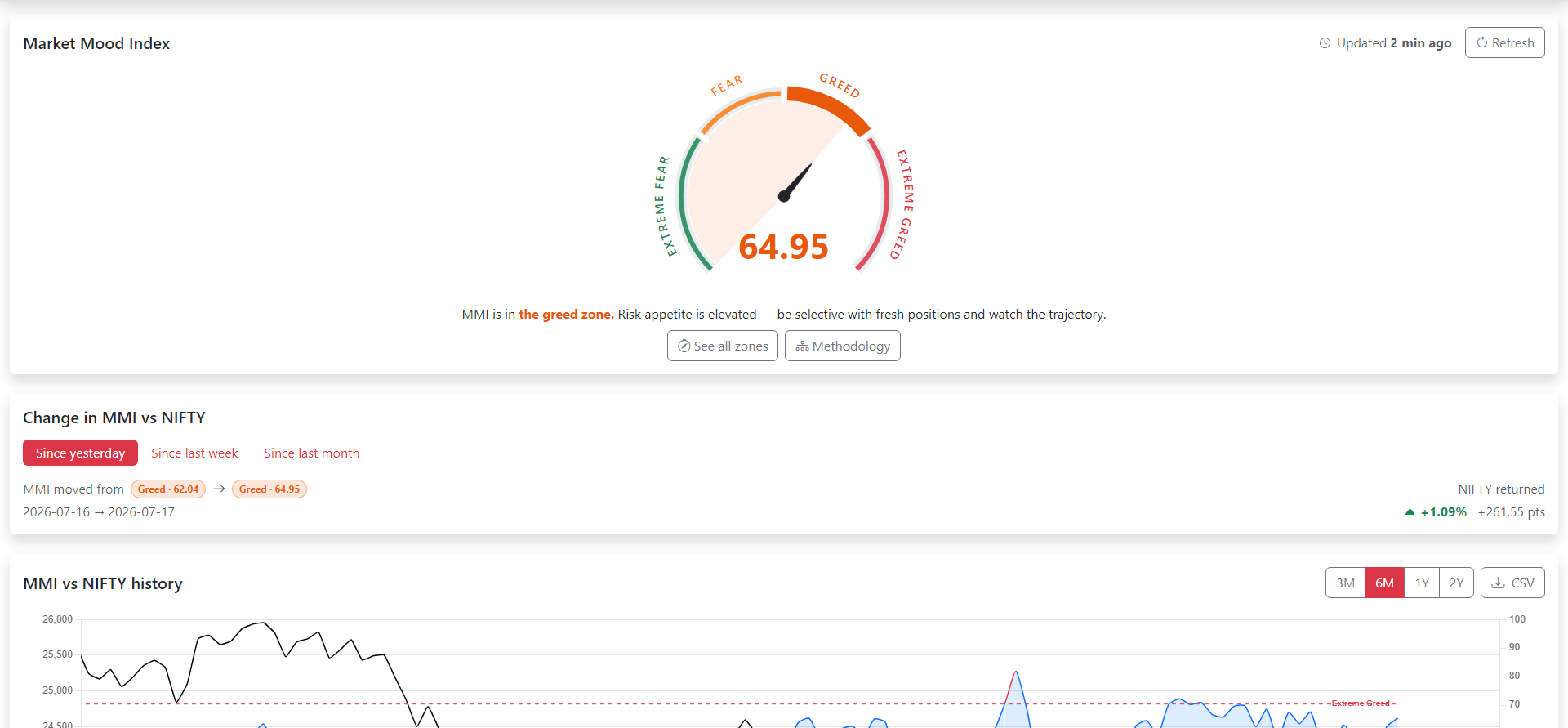The width and height of the screenshot is (1568, 728).
Task: Select the 3M history range
Action: tap(1345, 583)
